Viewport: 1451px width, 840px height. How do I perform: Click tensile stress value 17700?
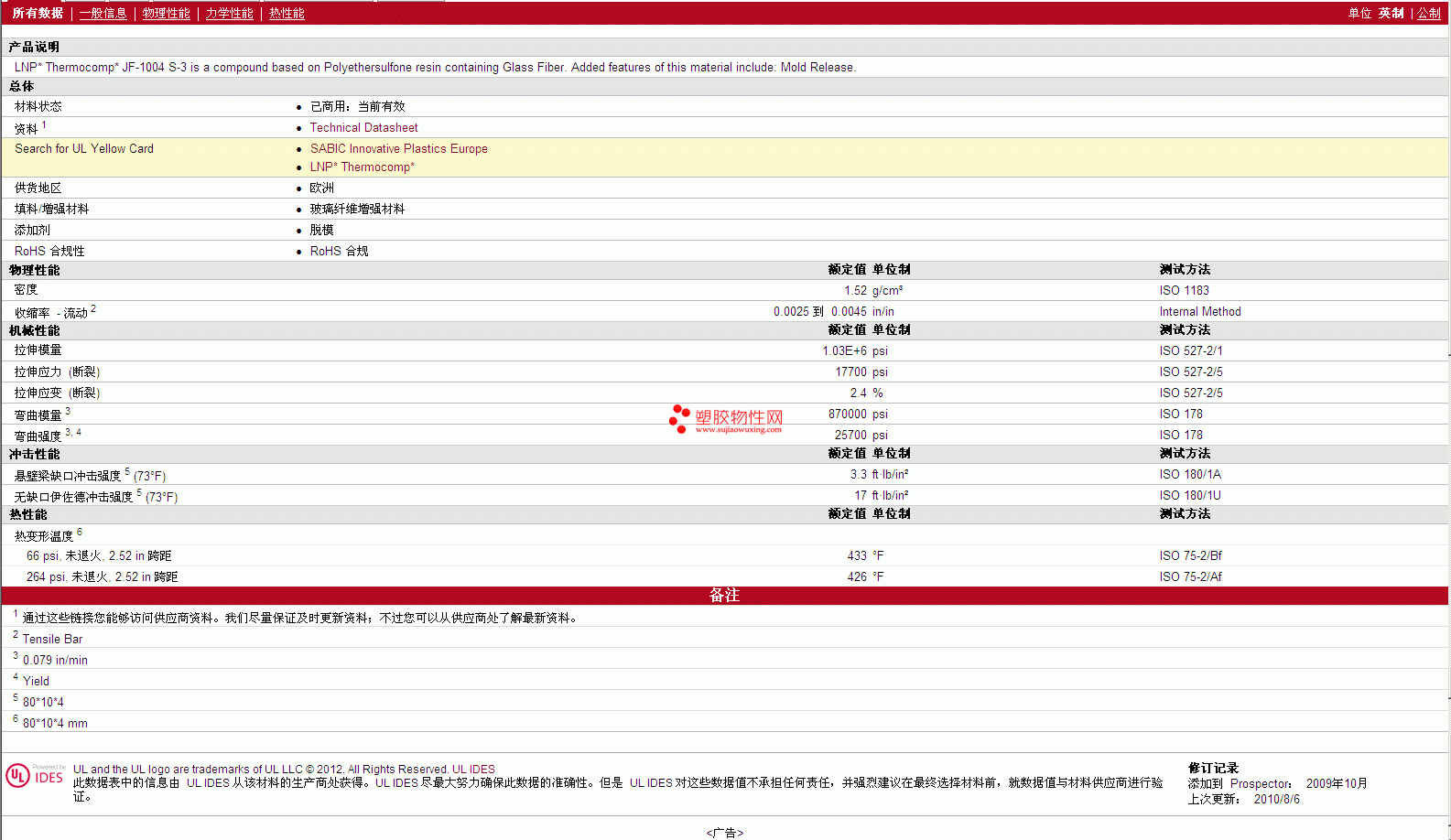[850, 372]
